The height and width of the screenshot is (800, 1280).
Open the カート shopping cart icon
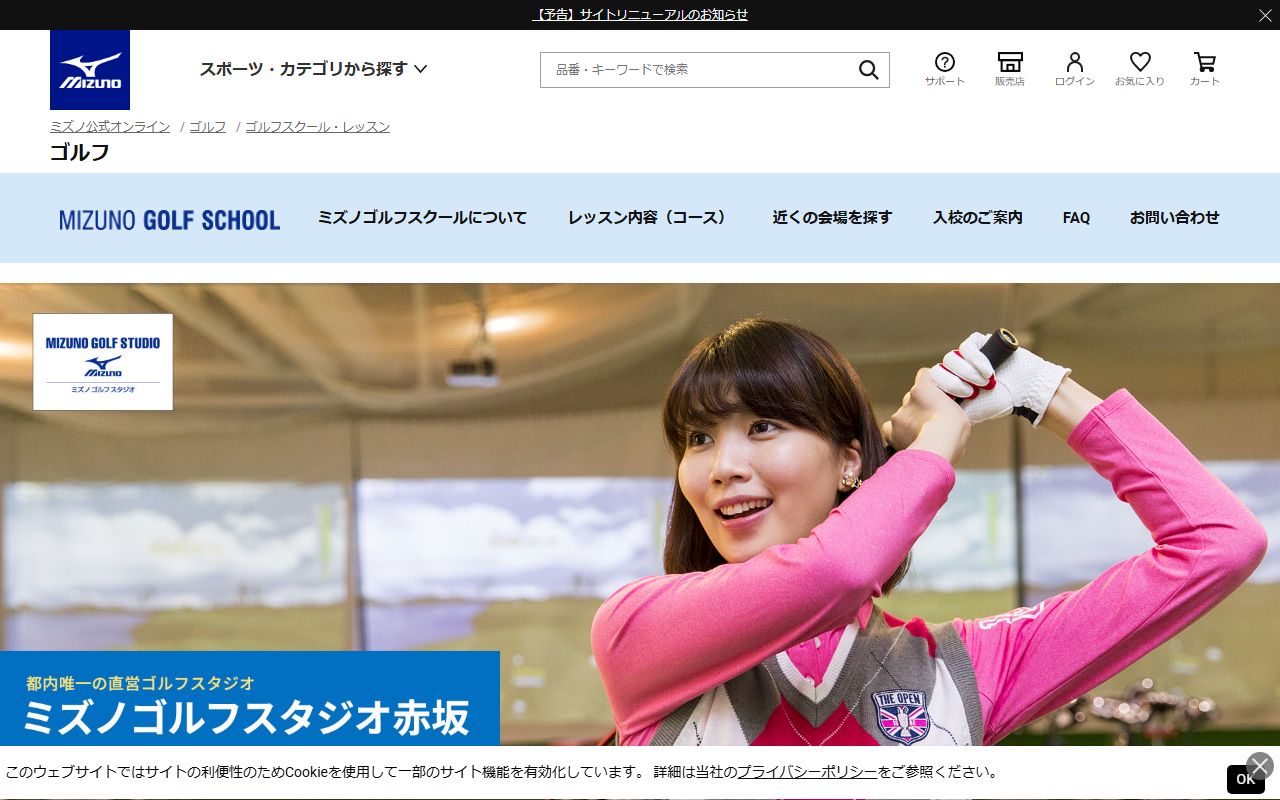pyautogui.click(x=1205, y=69)
